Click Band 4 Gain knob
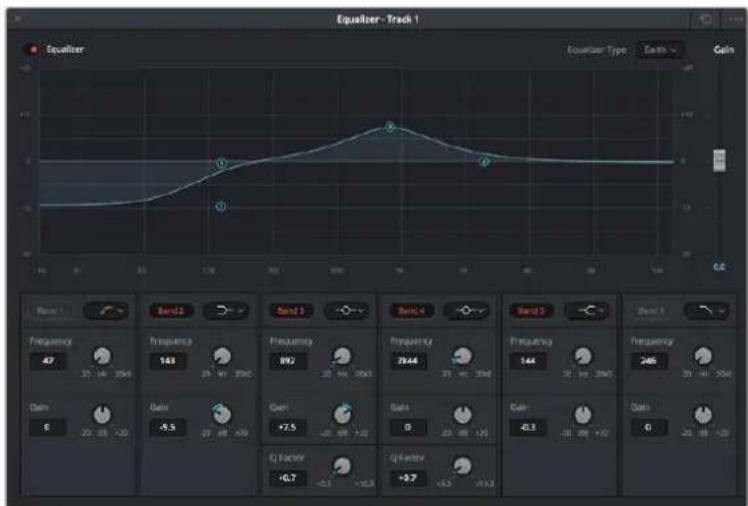The height and width of the screenshot is (506, 748). coord(462,415)
